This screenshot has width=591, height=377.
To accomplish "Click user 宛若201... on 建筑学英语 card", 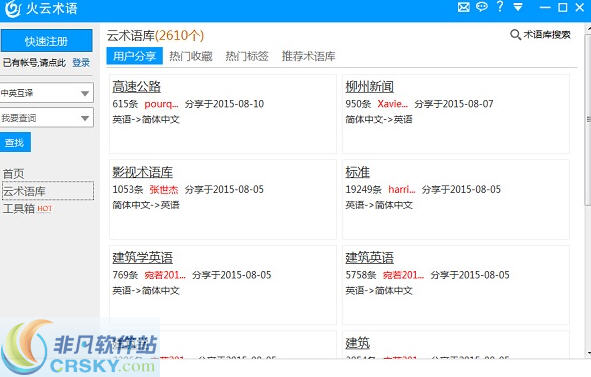I will click(x=165, y=275).
